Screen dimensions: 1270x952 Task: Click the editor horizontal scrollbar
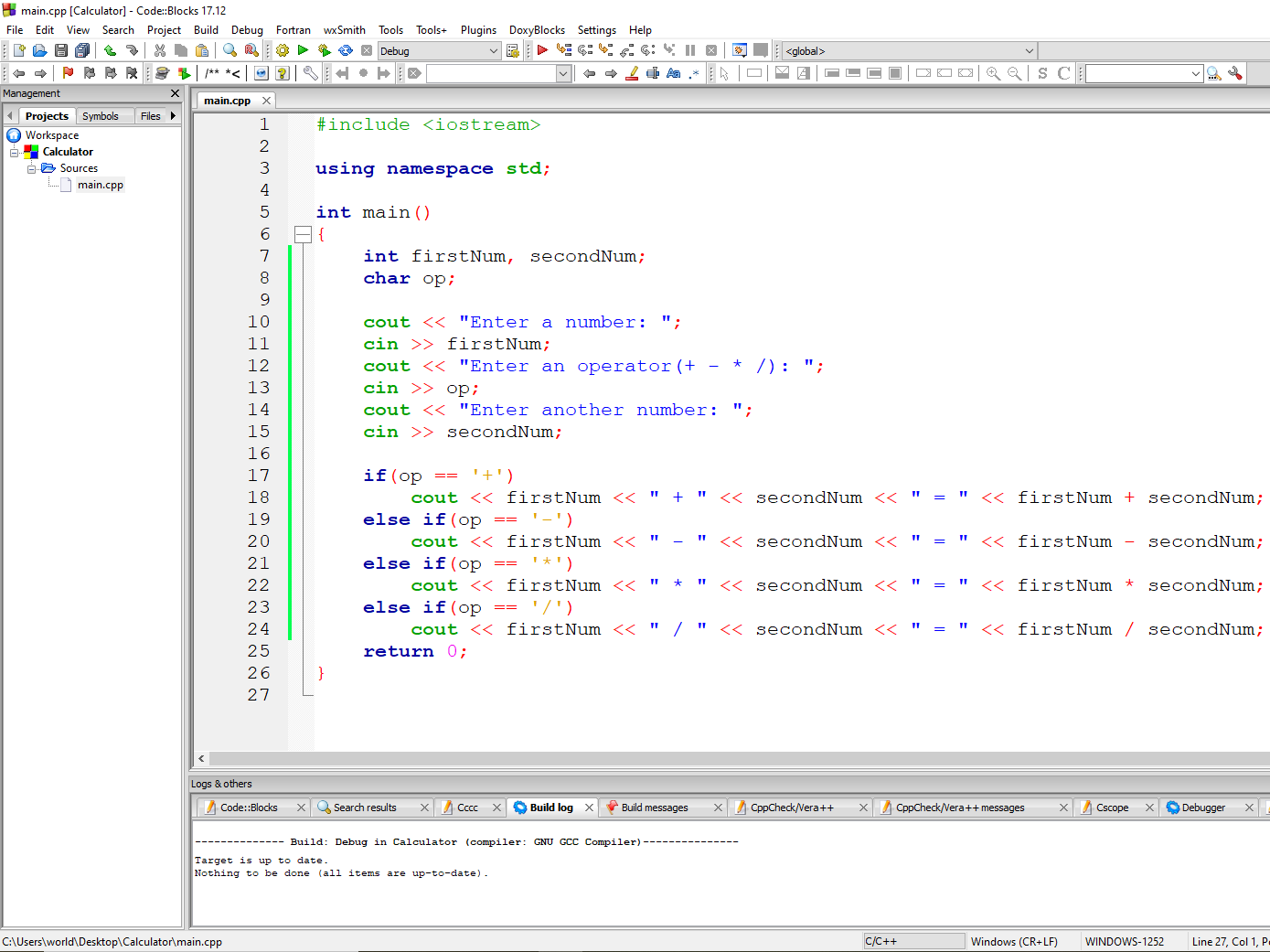731,758
